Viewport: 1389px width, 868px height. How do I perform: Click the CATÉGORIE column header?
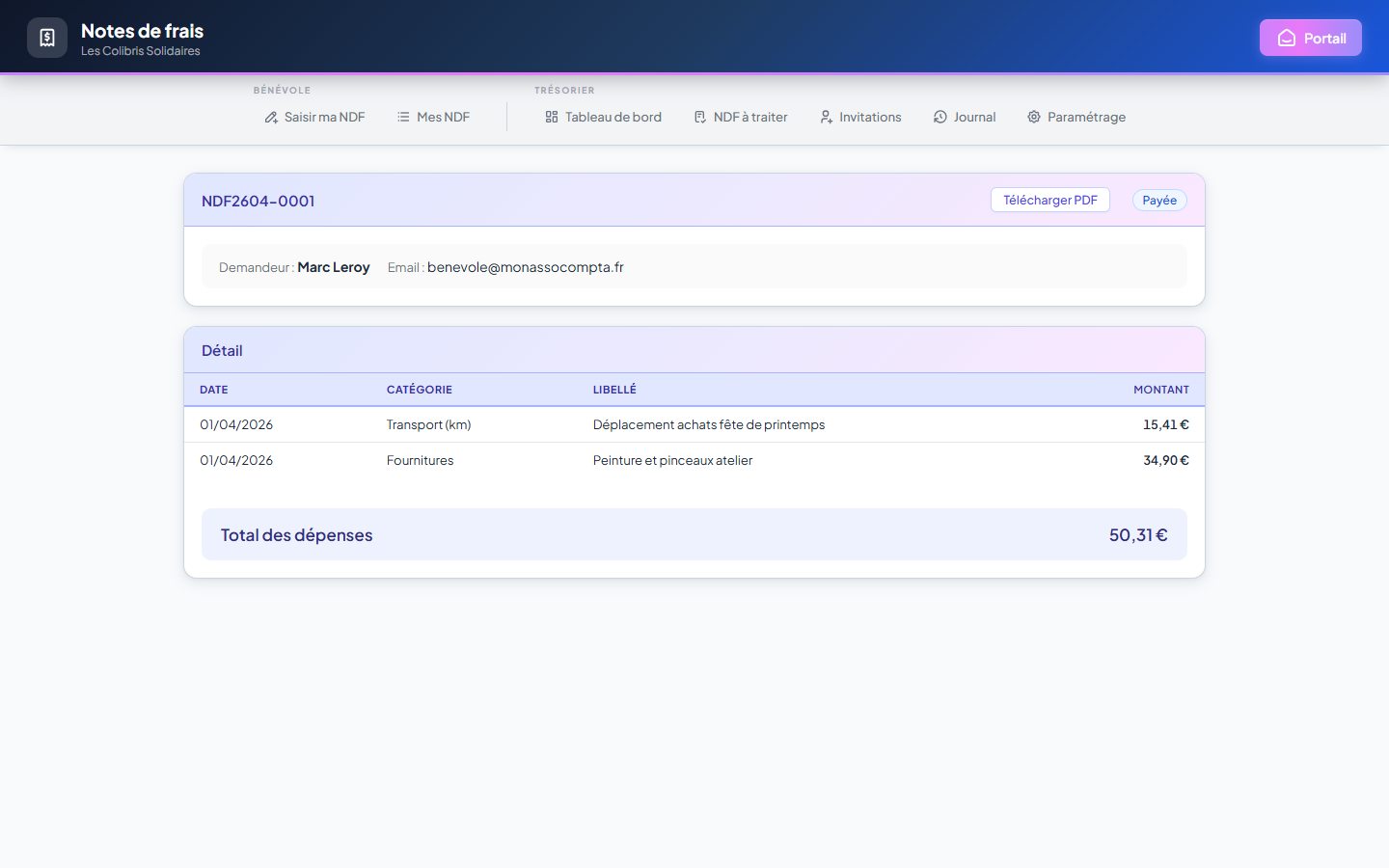420,390
